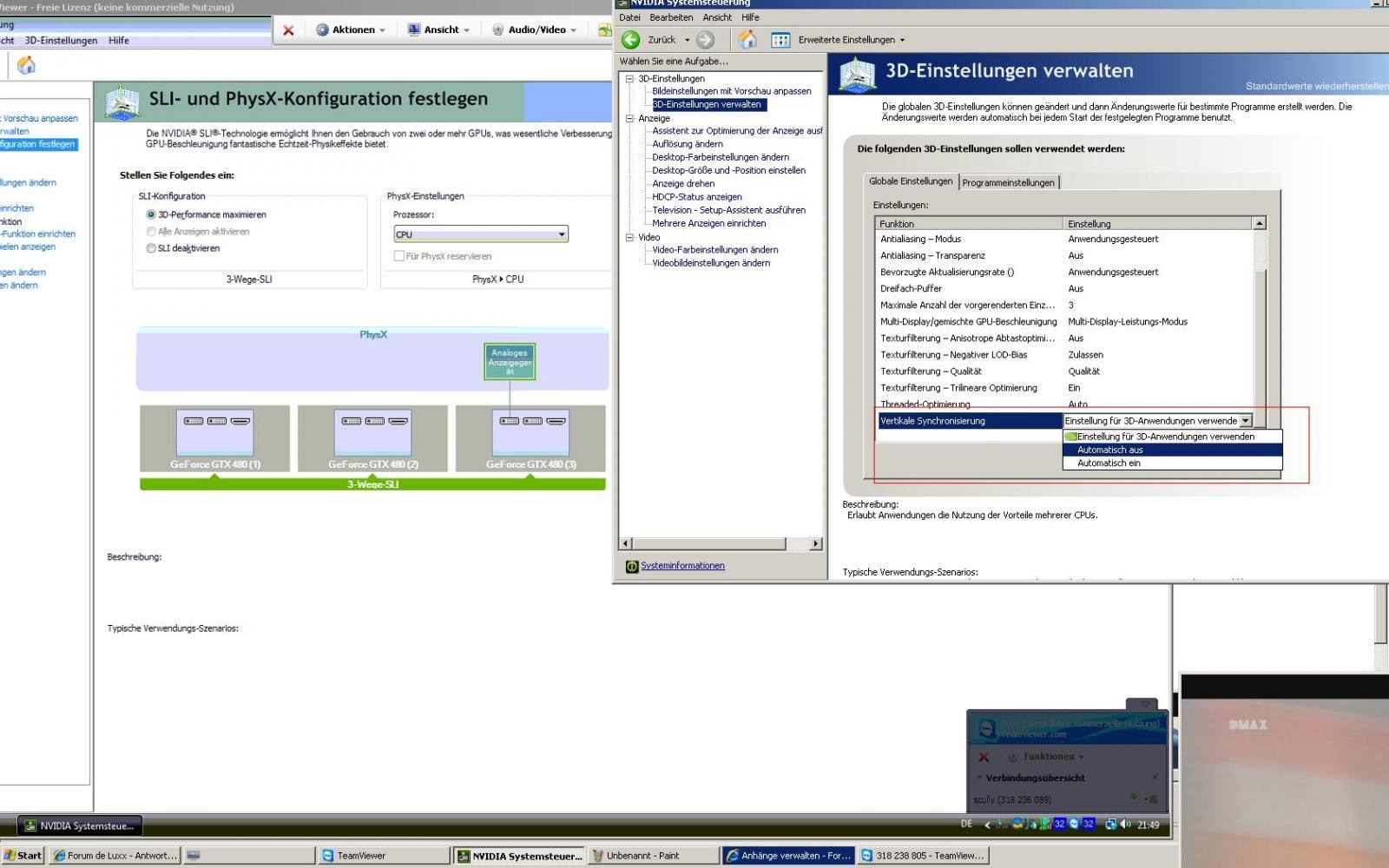Select Mehrere Anzeigen einrichten tree item
Viewport: 1389px width, 868px height.
point(709,223)
